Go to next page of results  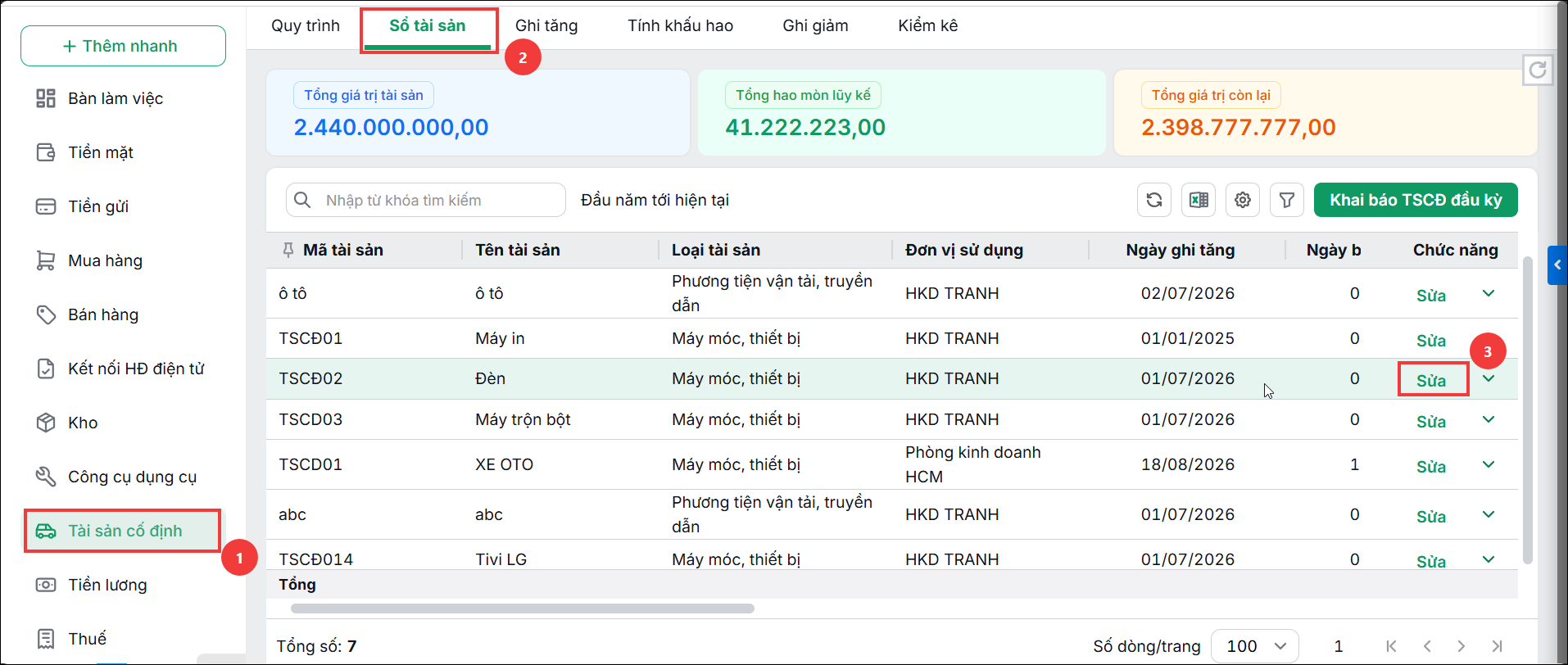click(x=1461, y=646)
